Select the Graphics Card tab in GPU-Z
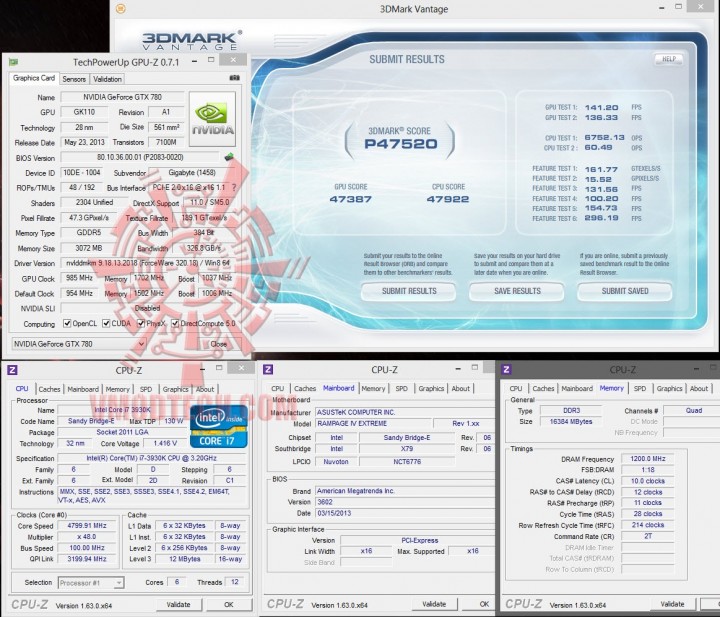Image resolution: width=720 pixels, height=617 pixels. [34, 78]
